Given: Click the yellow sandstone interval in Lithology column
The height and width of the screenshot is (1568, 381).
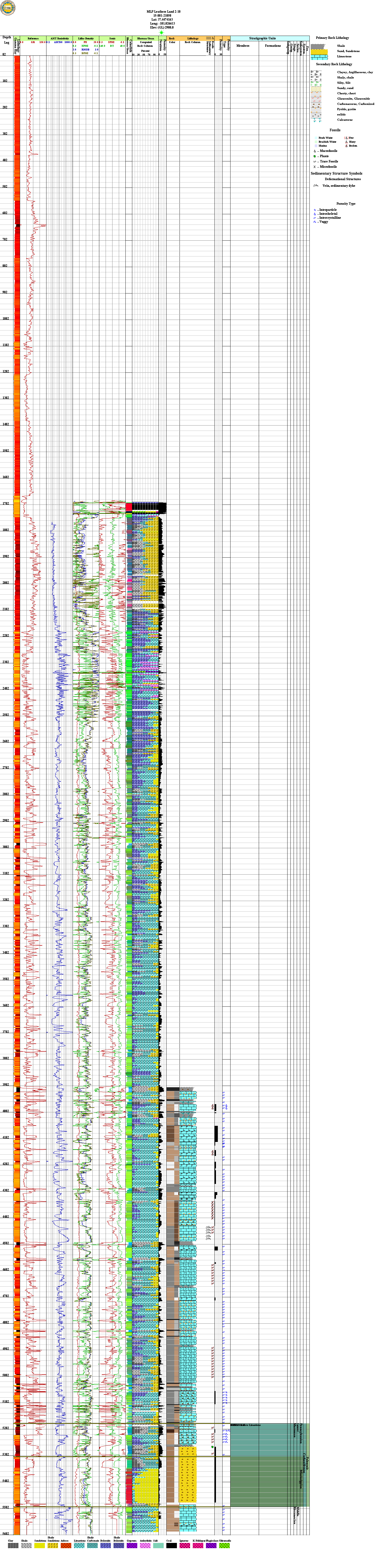Looking at the screenshot, I should click(x=188, y=1475).
